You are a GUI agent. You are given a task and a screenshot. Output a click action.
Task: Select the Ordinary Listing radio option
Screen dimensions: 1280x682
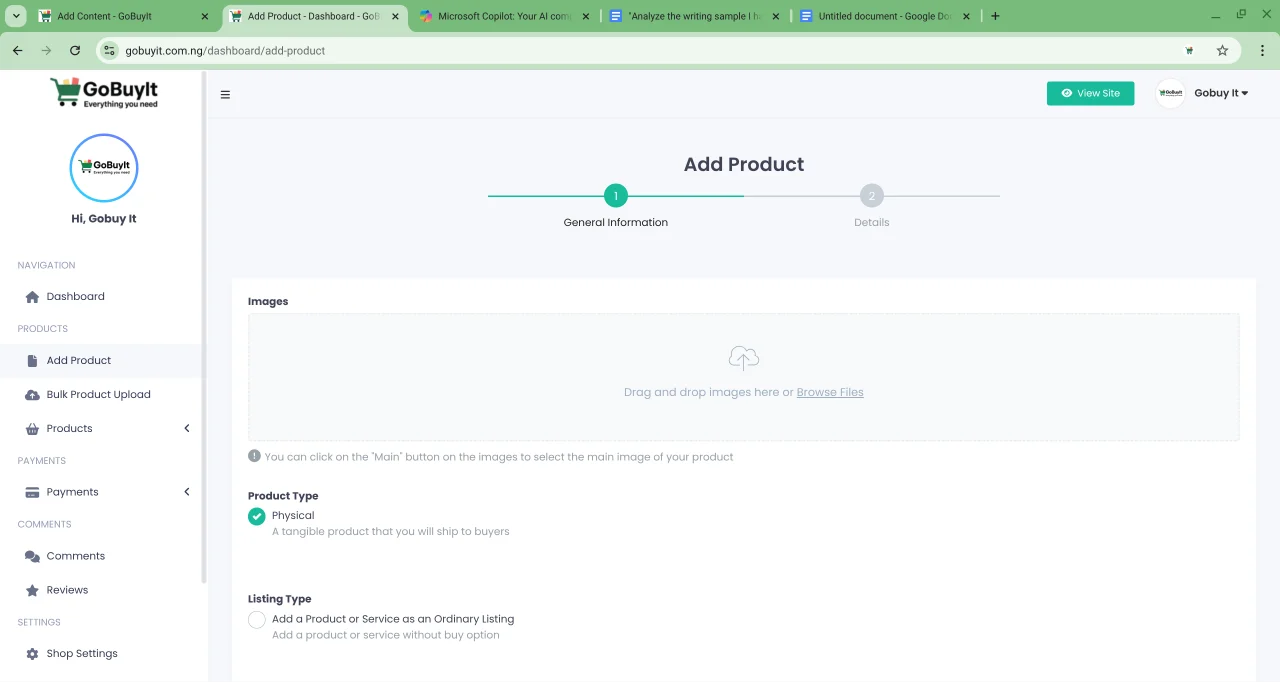[x=257, y=620]
